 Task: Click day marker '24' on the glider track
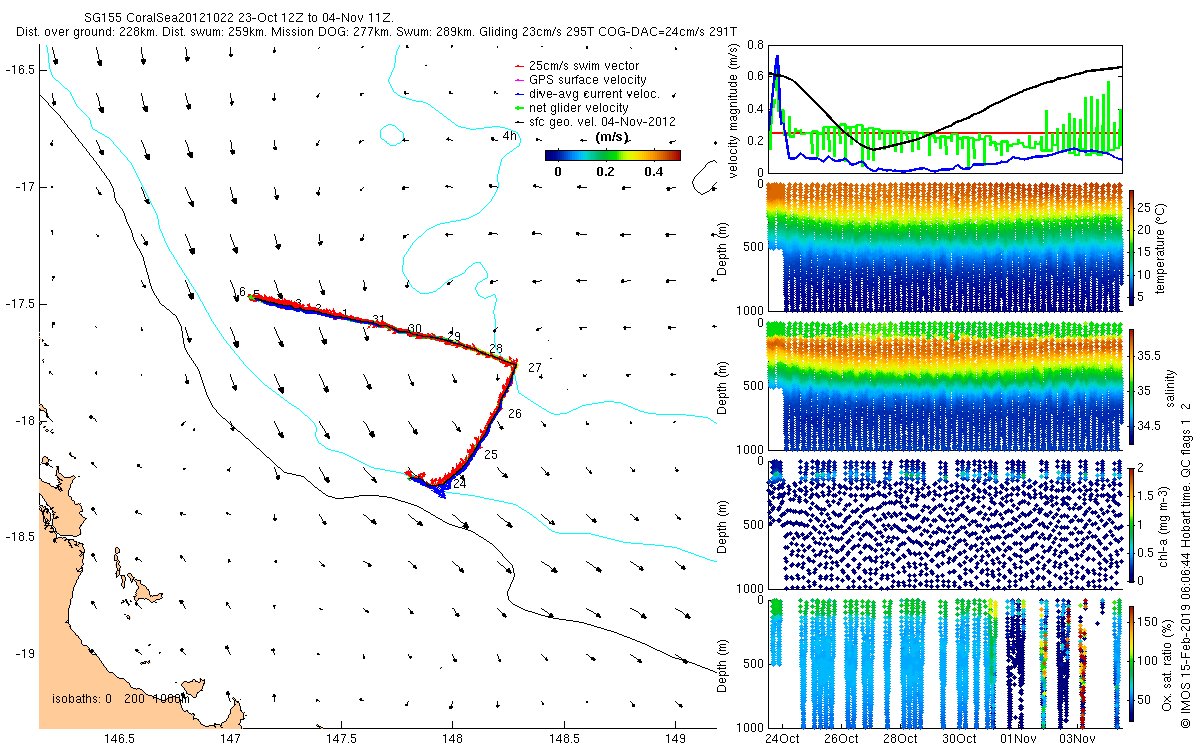[x=459, y=483]
